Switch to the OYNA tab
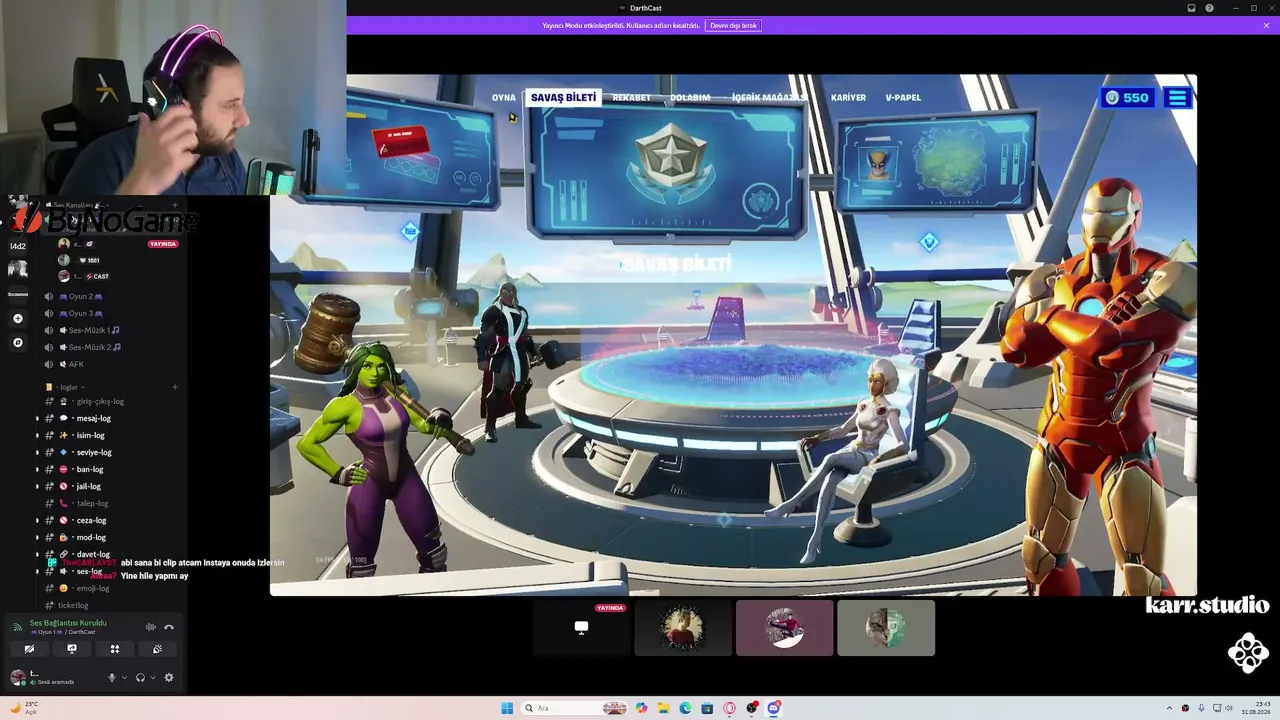This screenshot has height=720, width=1280. click(504, 97)
